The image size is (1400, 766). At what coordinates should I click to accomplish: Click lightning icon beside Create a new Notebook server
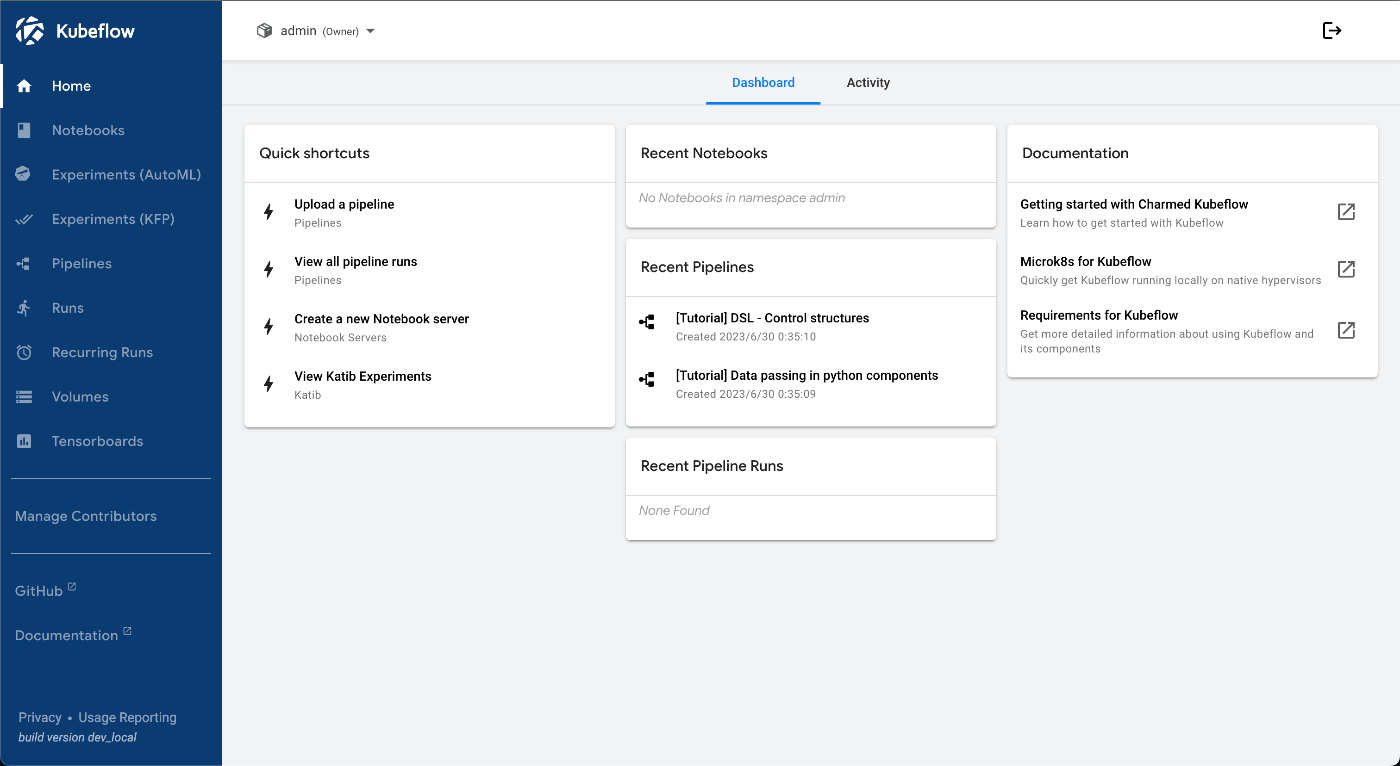(x=268, y=327)
